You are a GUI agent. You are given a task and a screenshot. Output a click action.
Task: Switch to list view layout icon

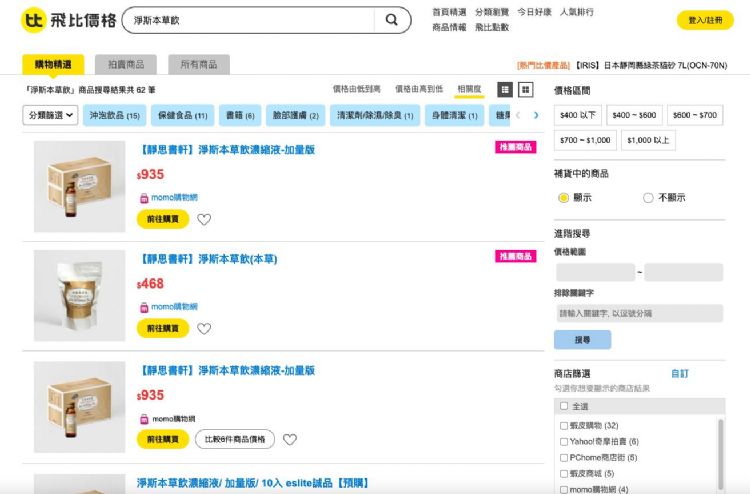[505, 89]
